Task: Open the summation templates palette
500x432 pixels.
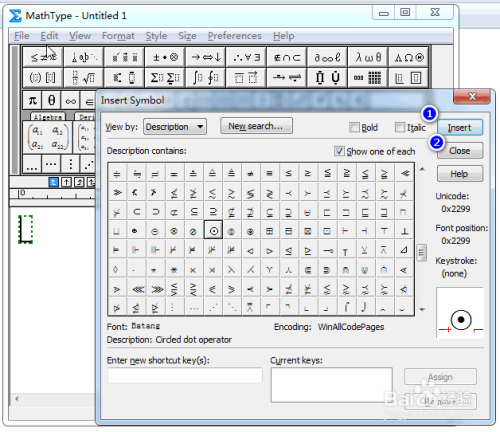Action: tap(165, 78)
